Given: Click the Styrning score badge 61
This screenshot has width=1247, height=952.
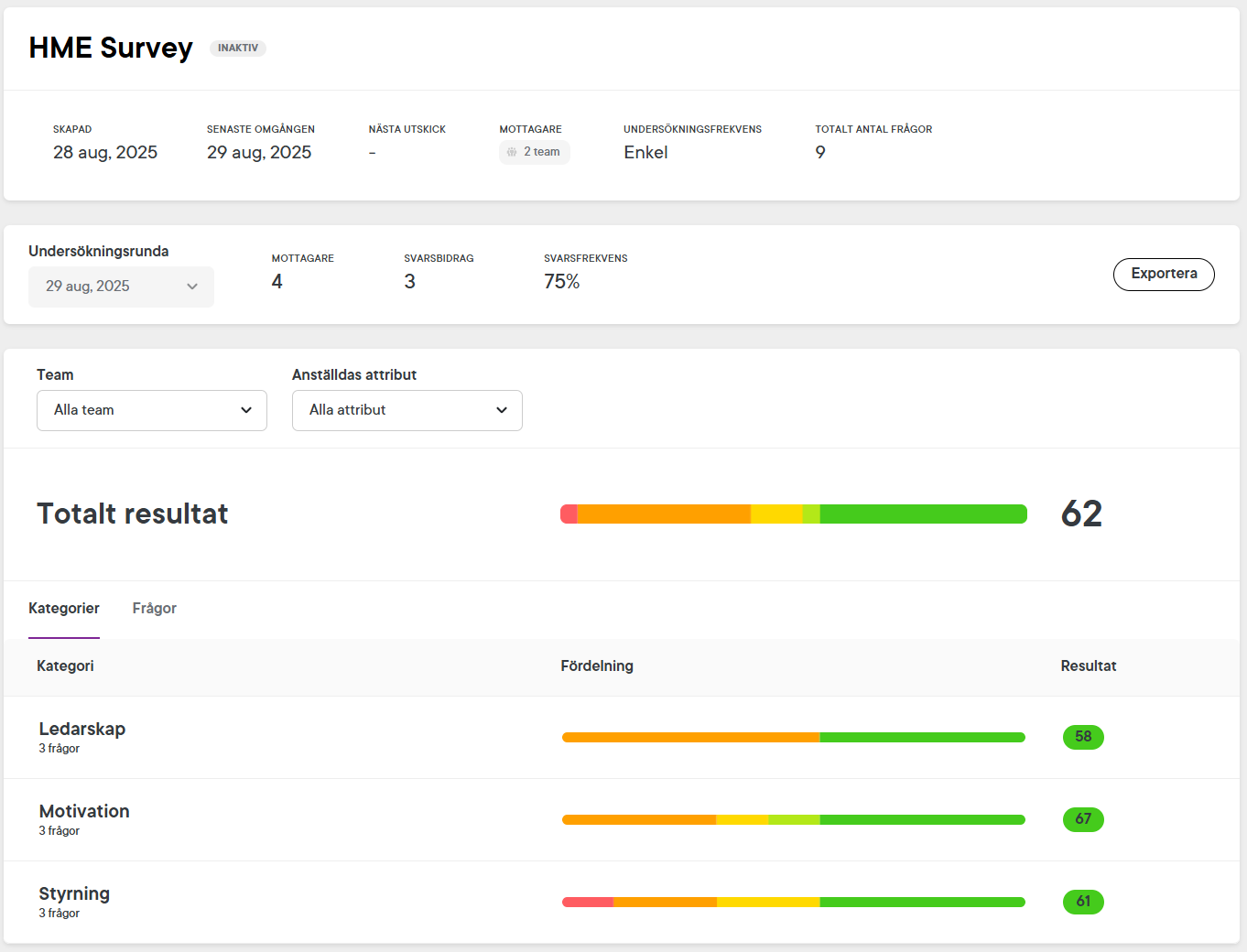Looking at the screenshot, I should pos(1083,902).
